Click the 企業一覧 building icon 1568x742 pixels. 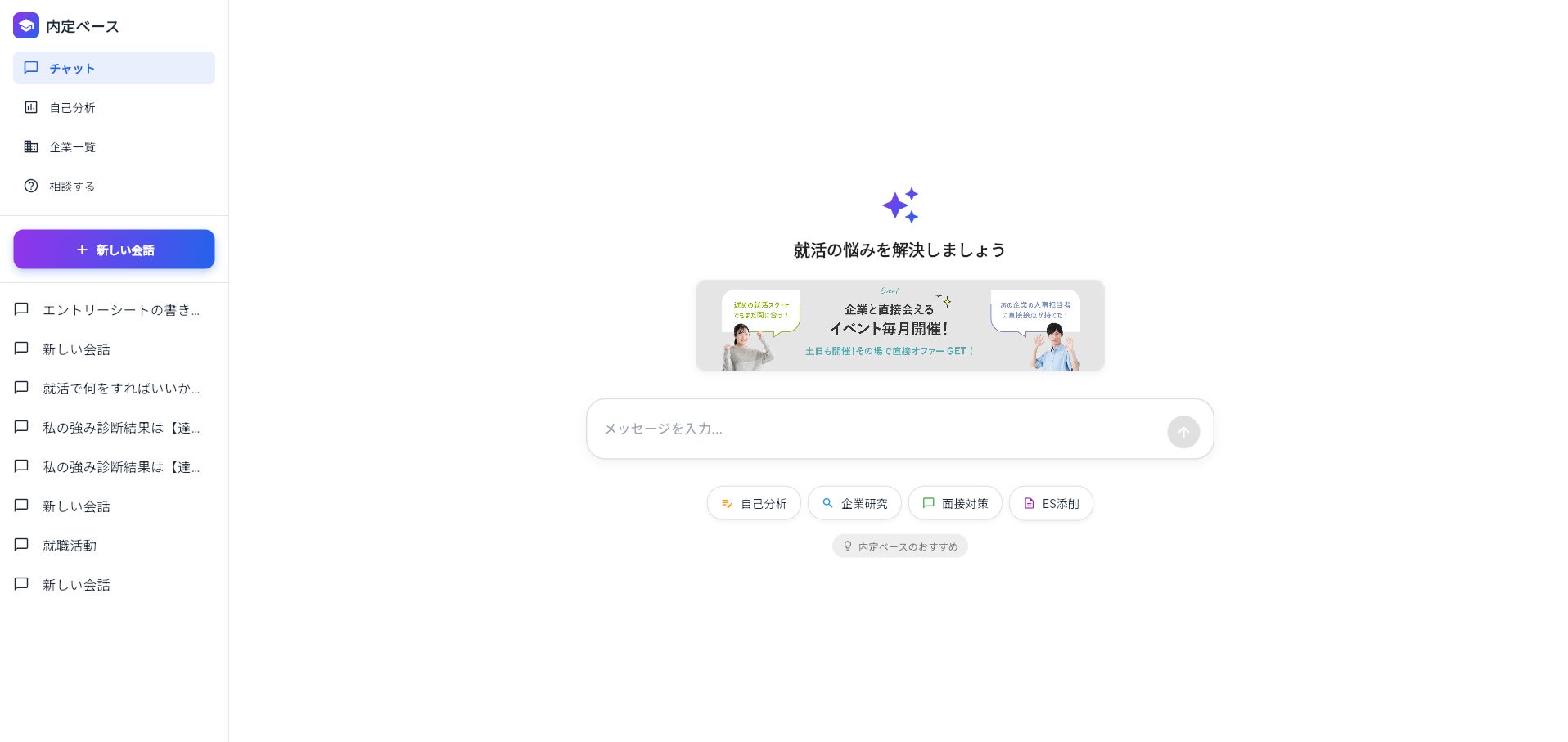31,146
